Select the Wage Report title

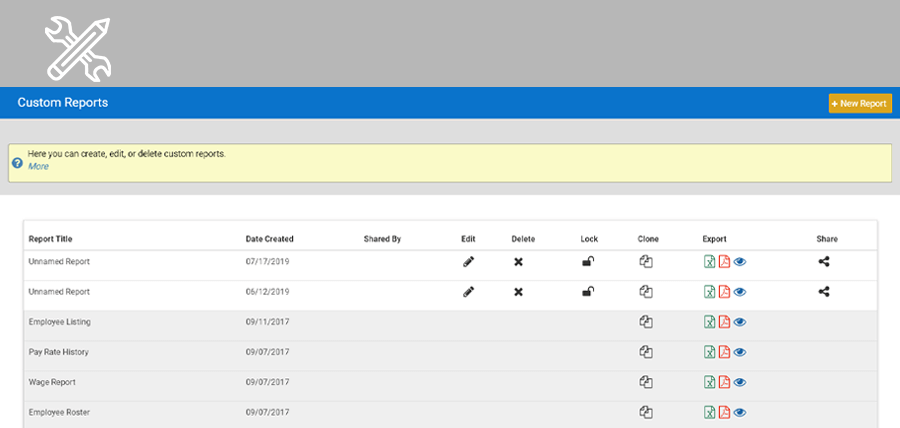pyautogui.click(x=52, y=382)
